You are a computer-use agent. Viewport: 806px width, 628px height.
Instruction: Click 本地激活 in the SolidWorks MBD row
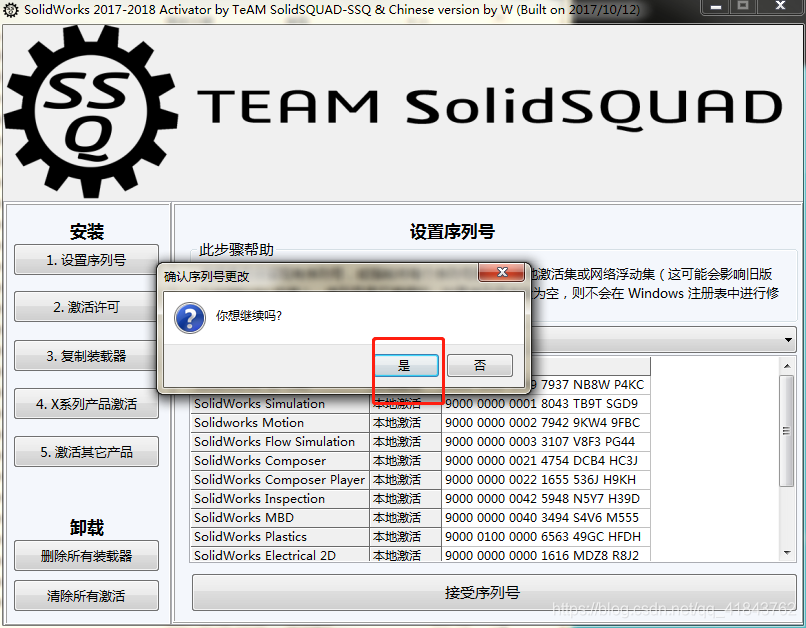coord(406,518)
